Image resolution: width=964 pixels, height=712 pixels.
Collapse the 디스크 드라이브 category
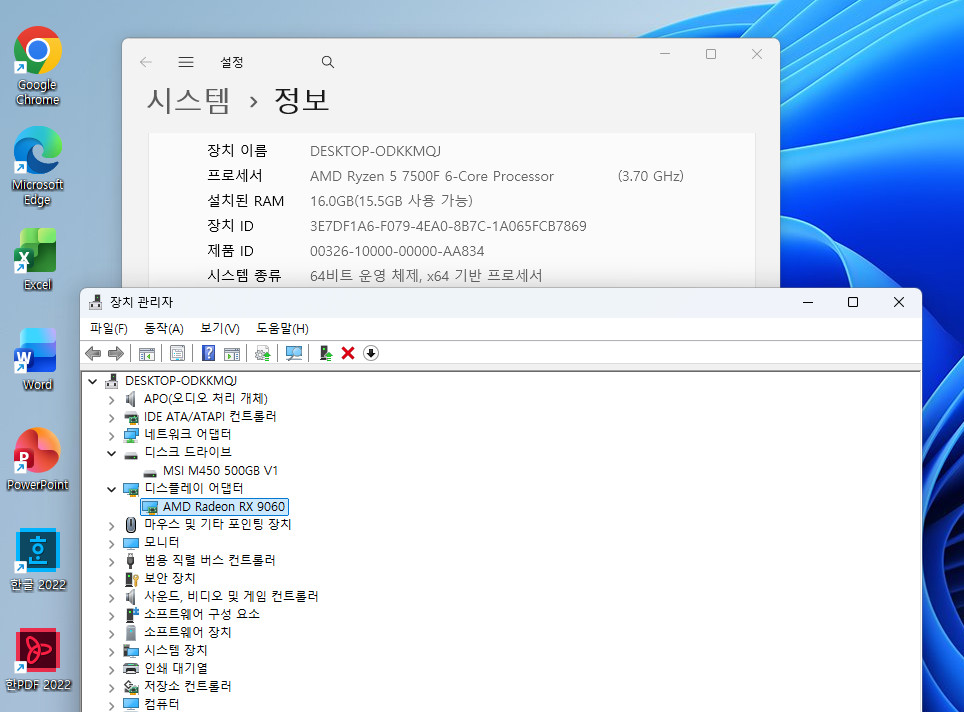(111, 452)
